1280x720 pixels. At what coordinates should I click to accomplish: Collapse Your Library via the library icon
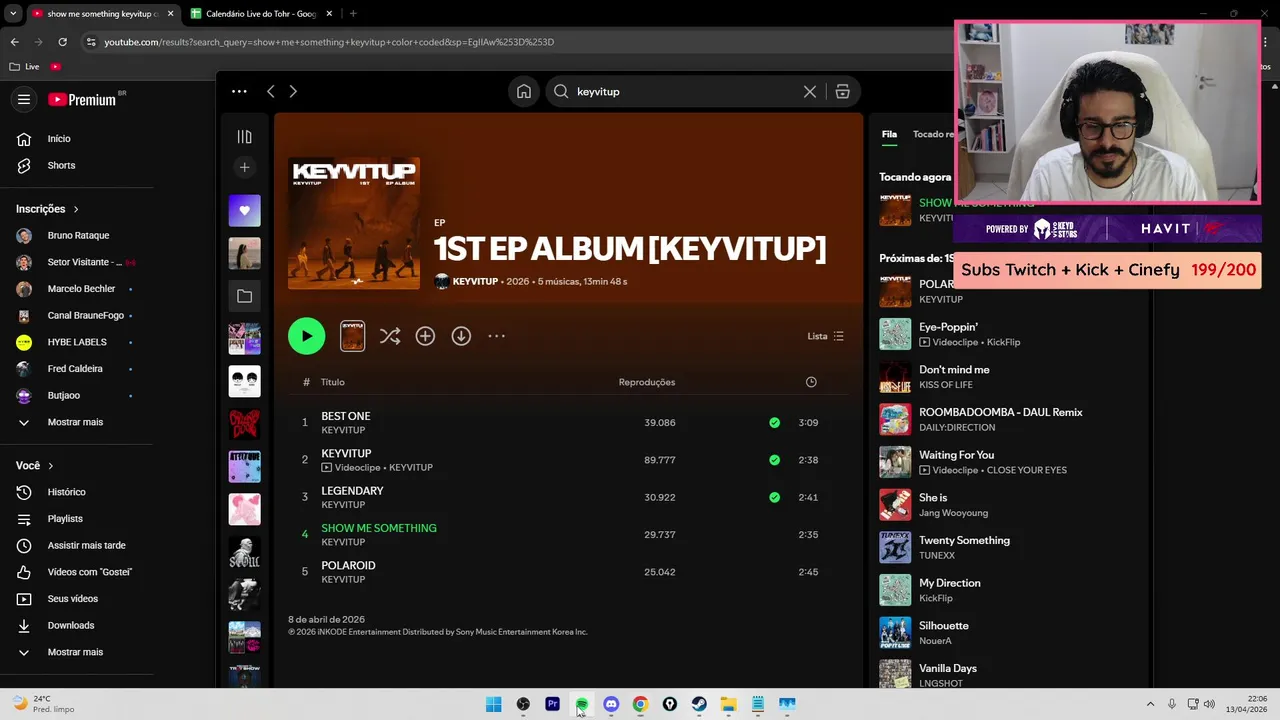244,137
